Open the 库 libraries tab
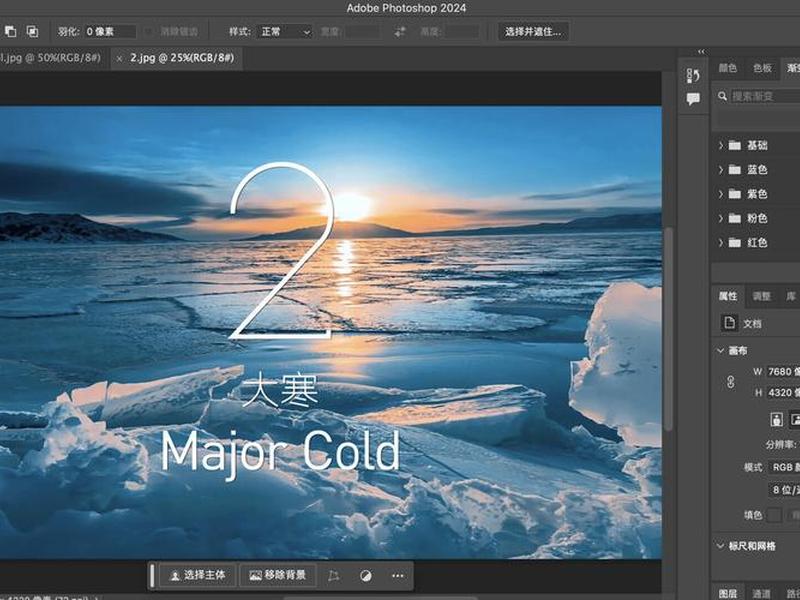Viewport: 800px width, 600px height. (x=791, y=296)
